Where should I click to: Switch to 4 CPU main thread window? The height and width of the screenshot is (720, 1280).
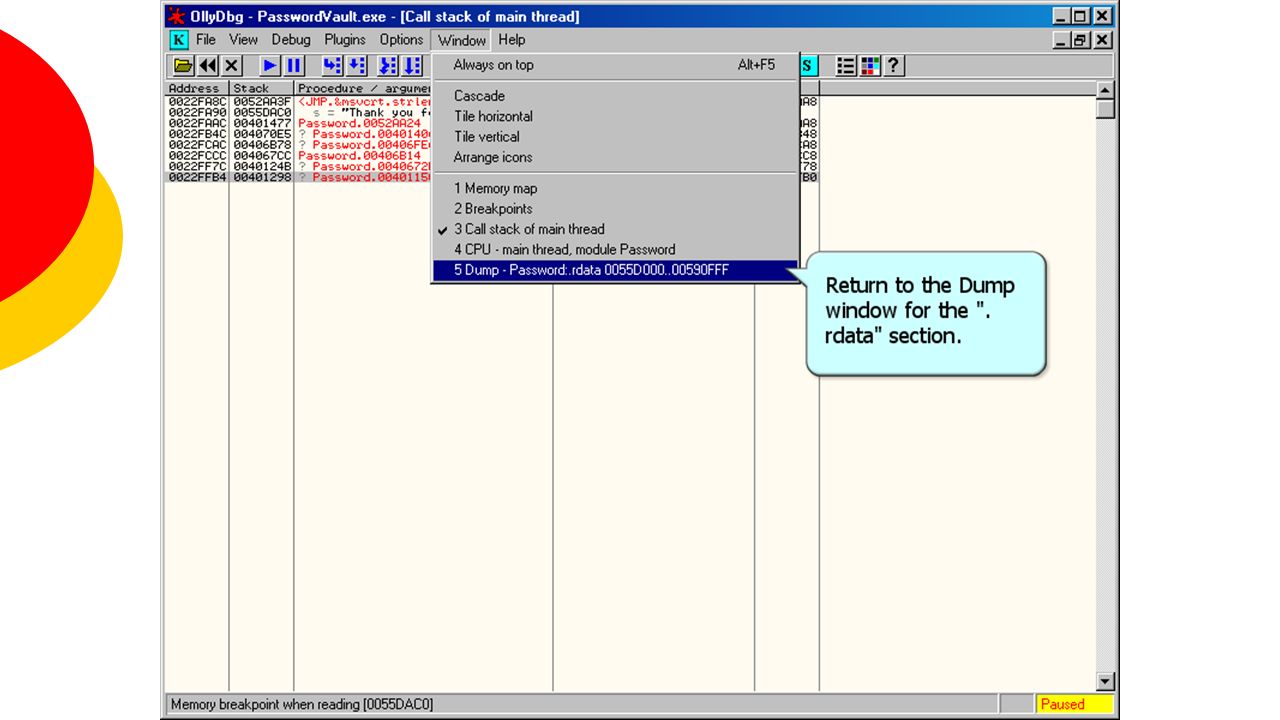615,250
